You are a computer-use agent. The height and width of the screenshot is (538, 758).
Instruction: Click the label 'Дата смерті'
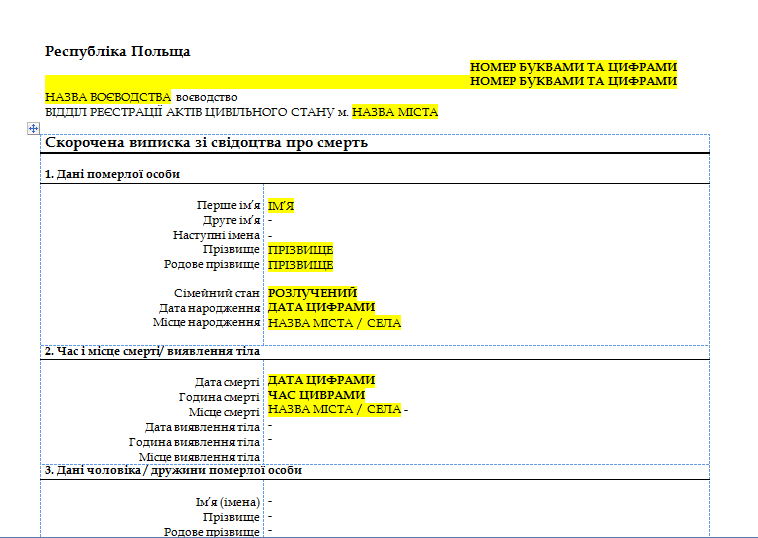point(227,382)
